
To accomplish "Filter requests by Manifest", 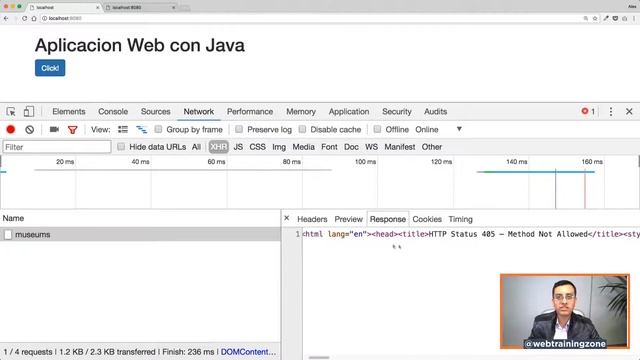I will click(400, 147).
